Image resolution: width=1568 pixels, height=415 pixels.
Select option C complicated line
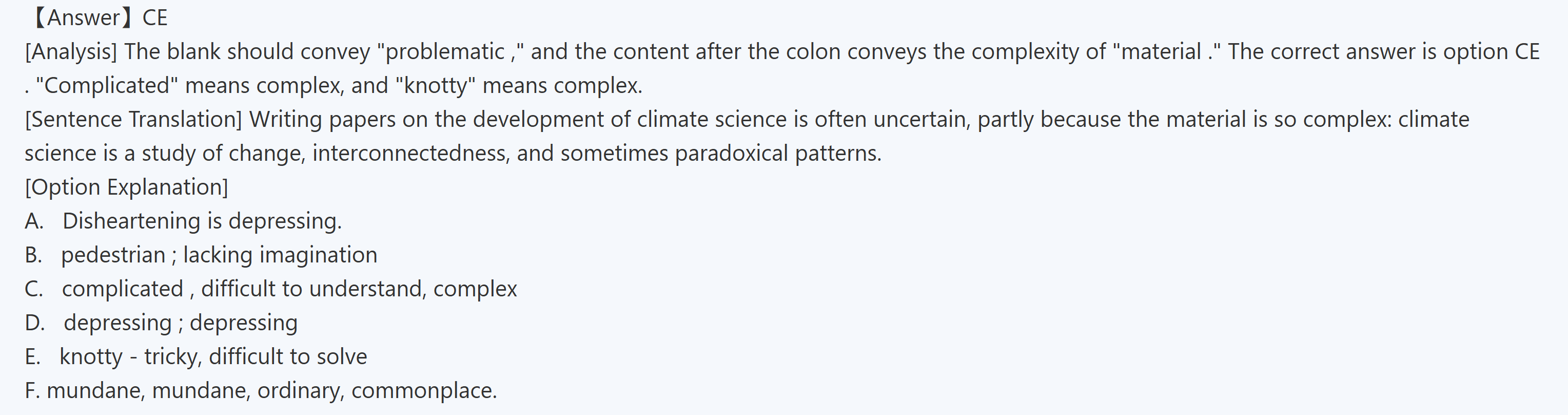pyautogui.click(x=271, y=289)
